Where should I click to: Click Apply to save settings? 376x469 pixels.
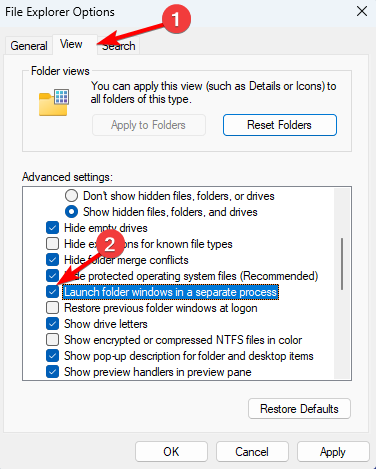pyautogui.click(x=333, y=452)
